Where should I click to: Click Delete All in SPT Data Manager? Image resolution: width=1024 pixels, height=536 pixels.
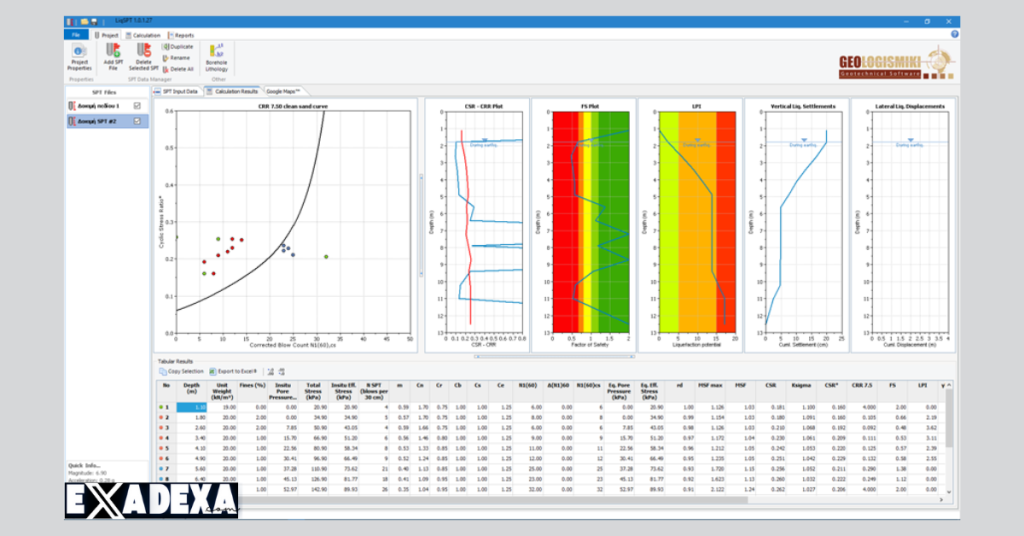click(x=176, y=68)
